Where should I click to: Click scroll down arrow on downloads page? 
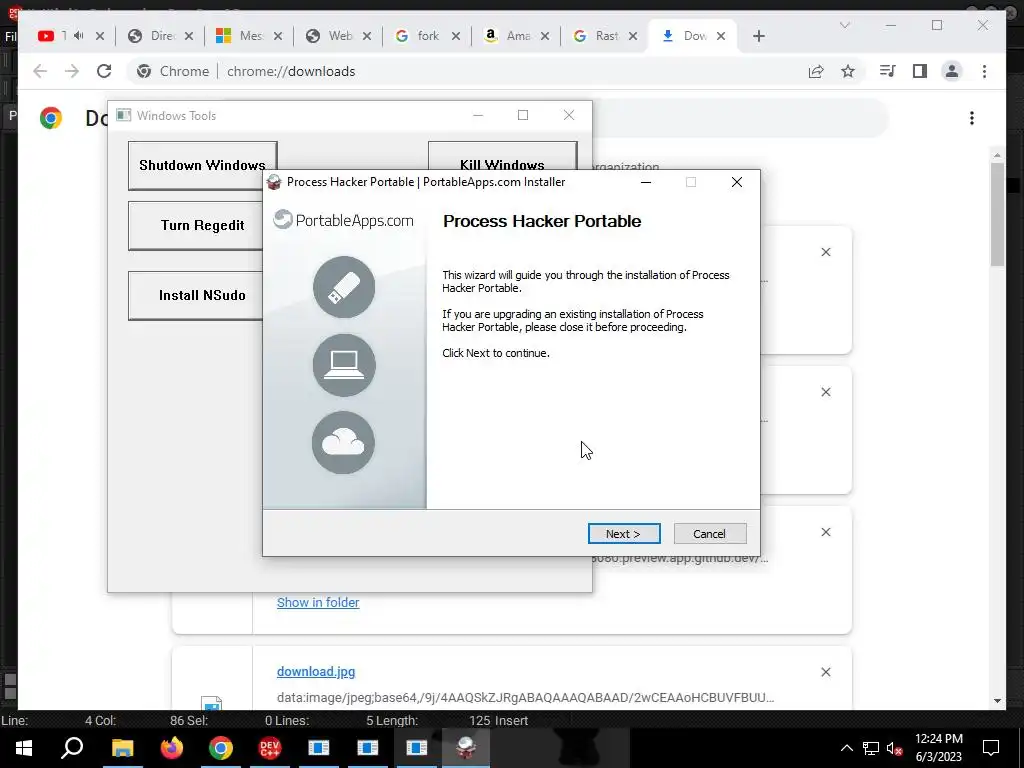click(x=997, y=701)
